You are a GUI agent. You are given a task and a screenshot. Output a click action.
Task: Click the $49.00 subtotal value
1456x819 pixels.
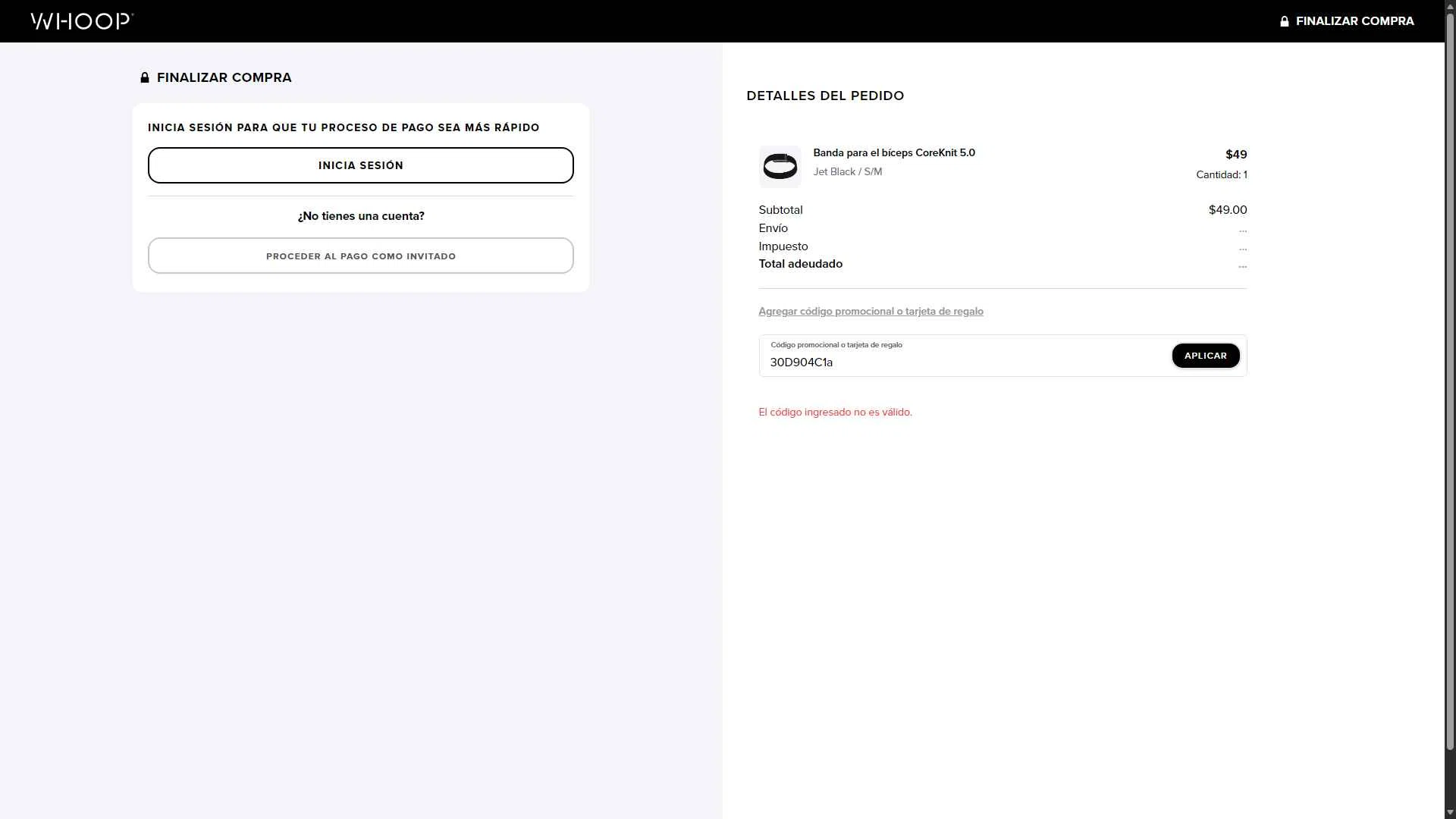pyautogui.click(x=1228, y=210)
